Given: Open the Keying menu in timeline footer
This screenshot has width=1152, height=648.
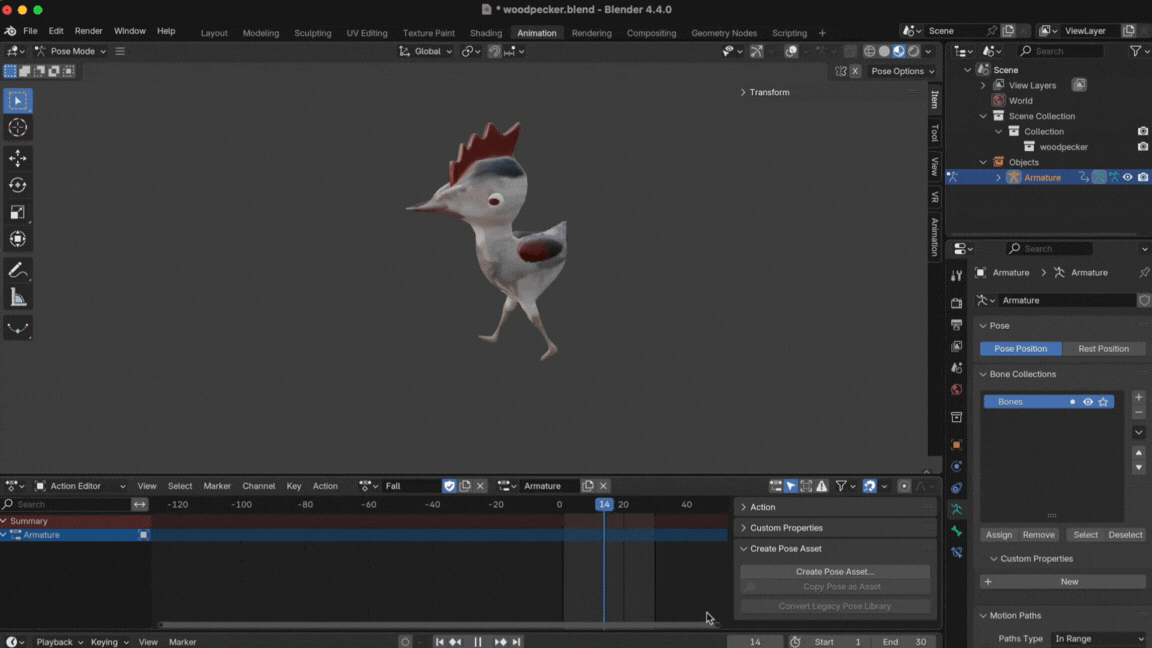Looking at the screenshot, I should 109,641.
